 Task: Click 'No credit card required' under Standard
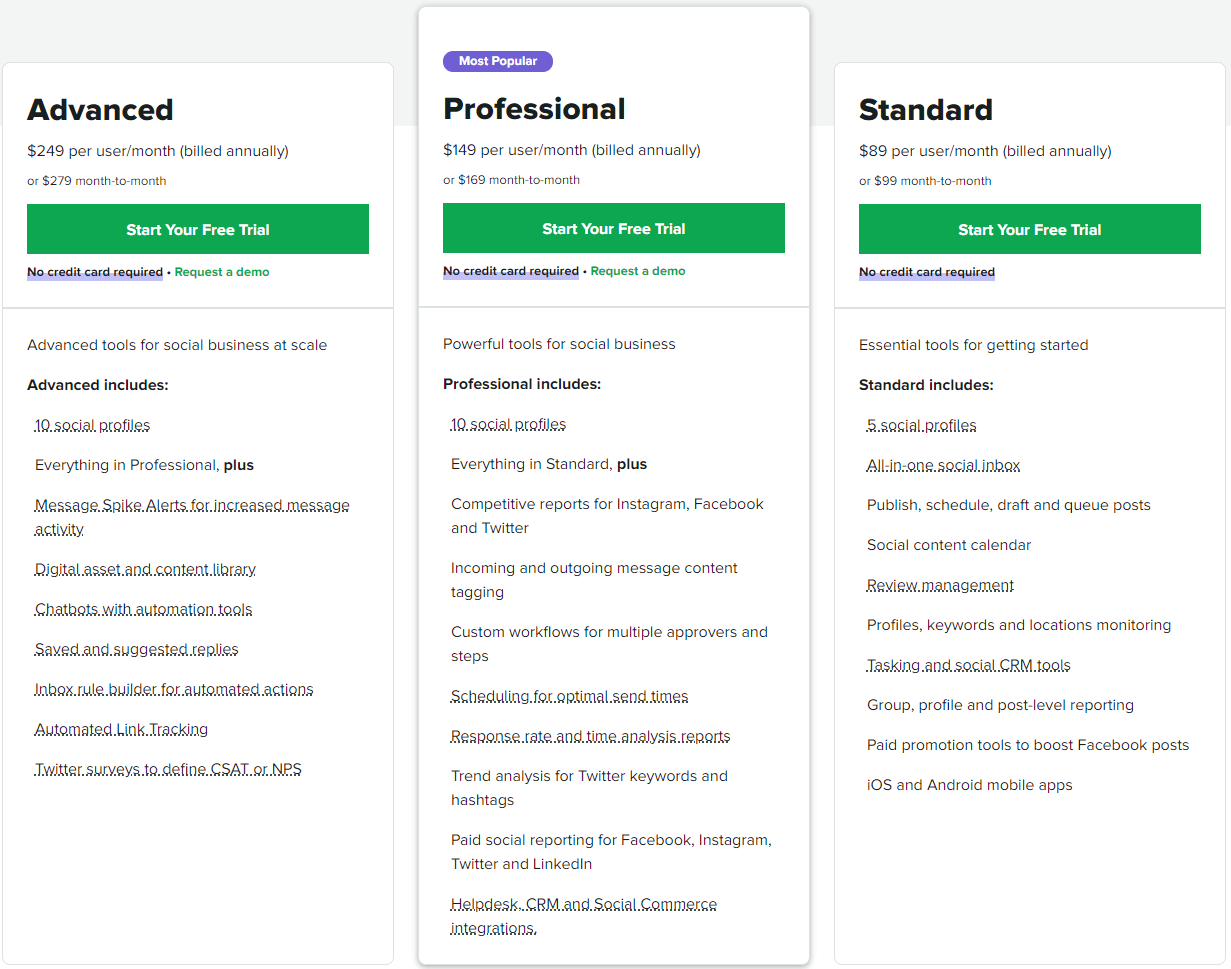pos(927,272)
